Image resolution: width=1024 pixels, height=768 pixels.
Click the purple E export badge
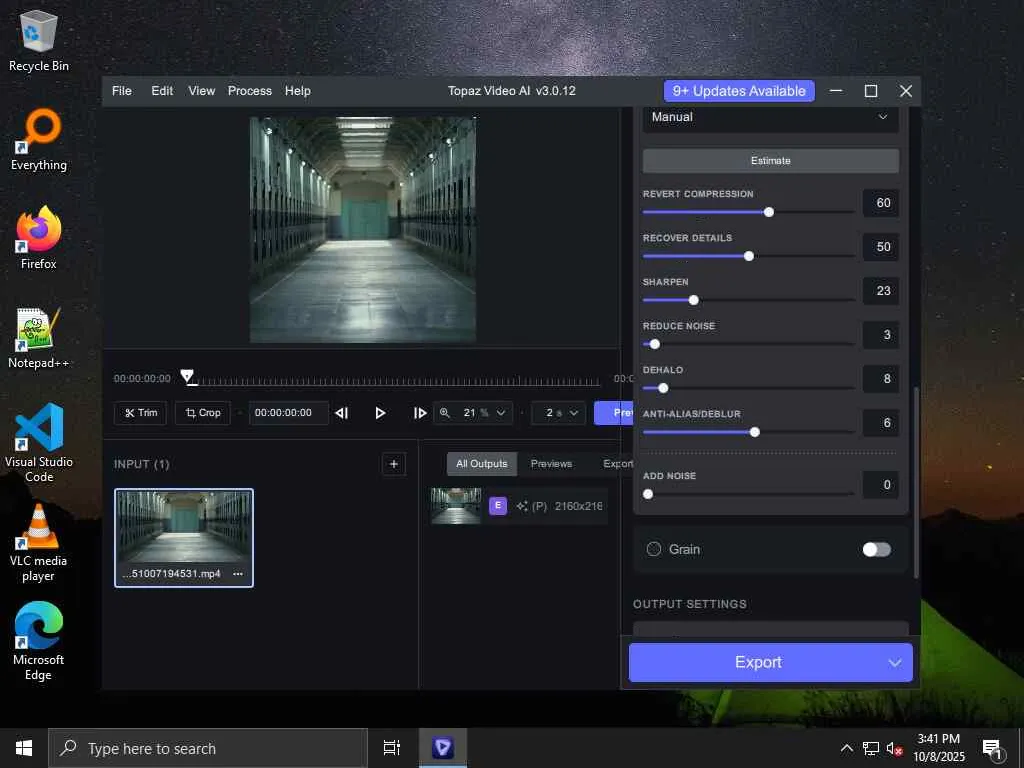click(498, 506)
